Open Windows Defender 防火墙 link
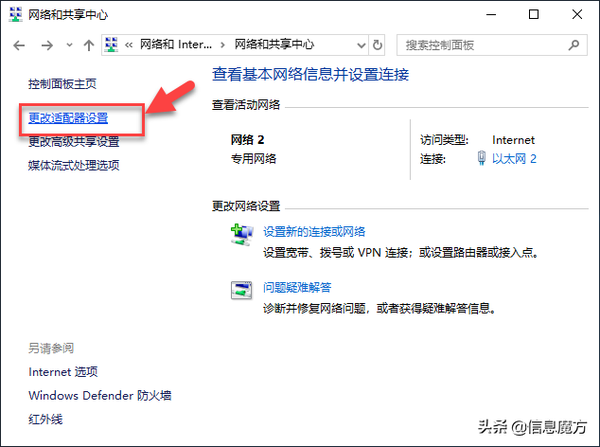This screenshot has height=447, width=600. (100, 395)
